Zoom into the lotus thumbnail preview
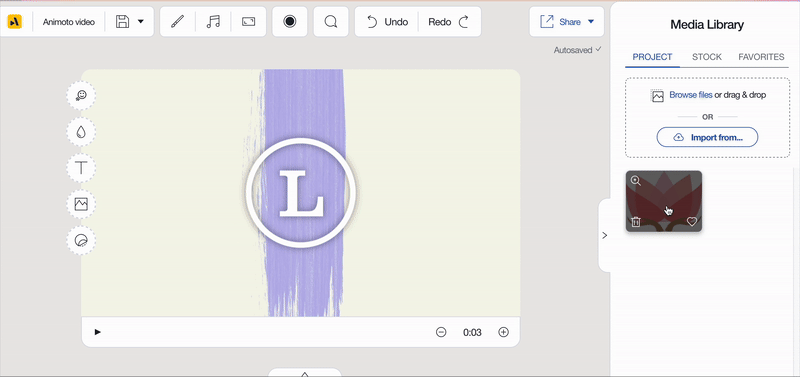Screen dimensions: 800x377 (636, 181)
